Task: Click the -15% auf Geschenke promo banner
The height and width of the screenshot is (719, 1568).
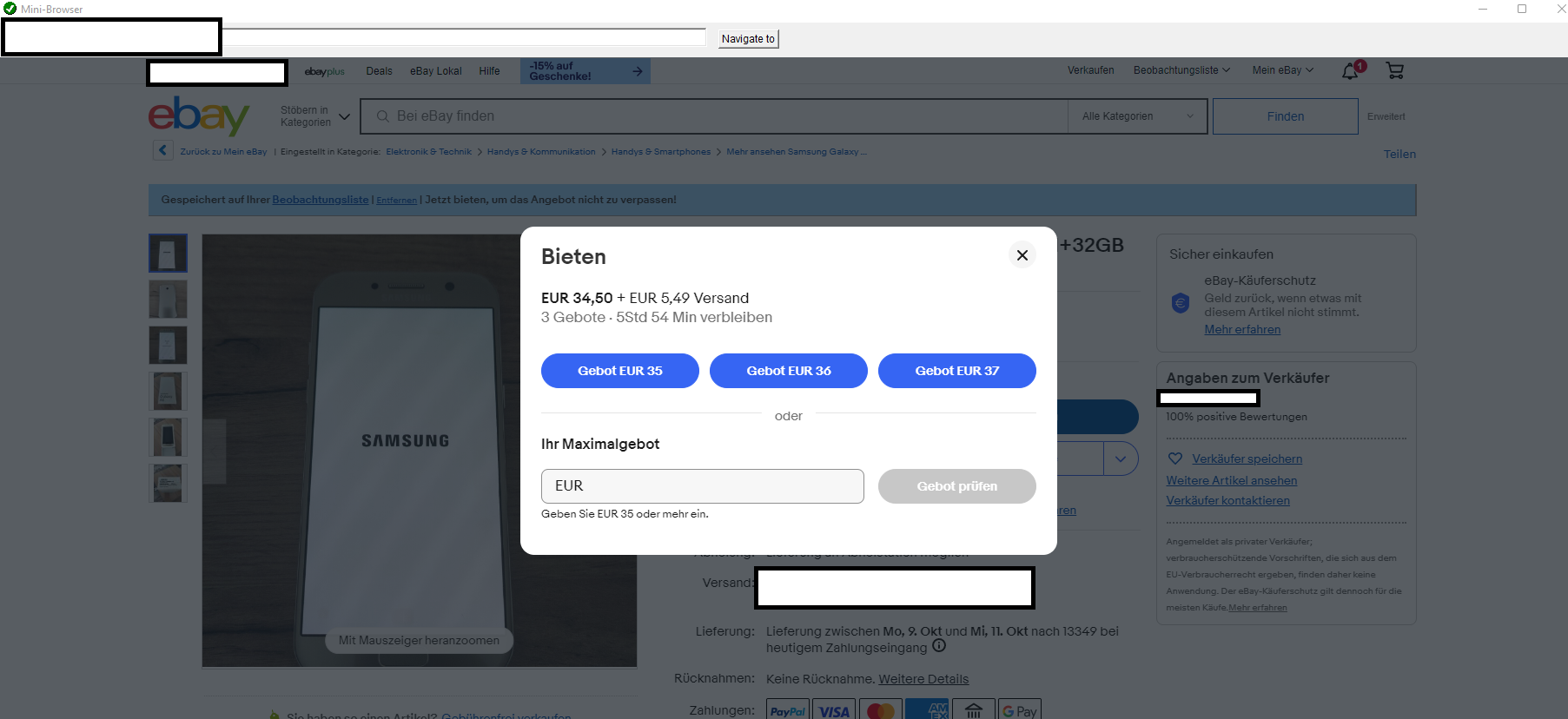Action: click(586, 71)
